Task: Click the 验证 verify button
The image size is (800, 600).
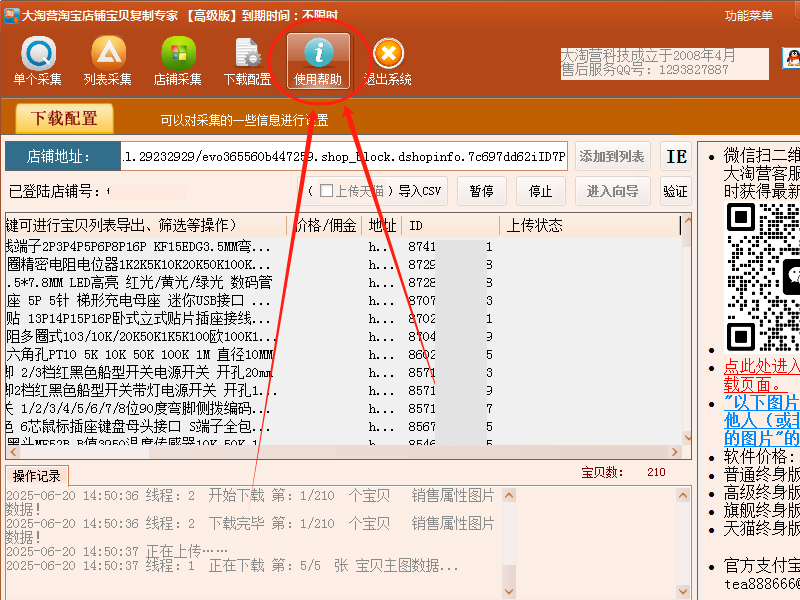Action: tap(675, 191)
